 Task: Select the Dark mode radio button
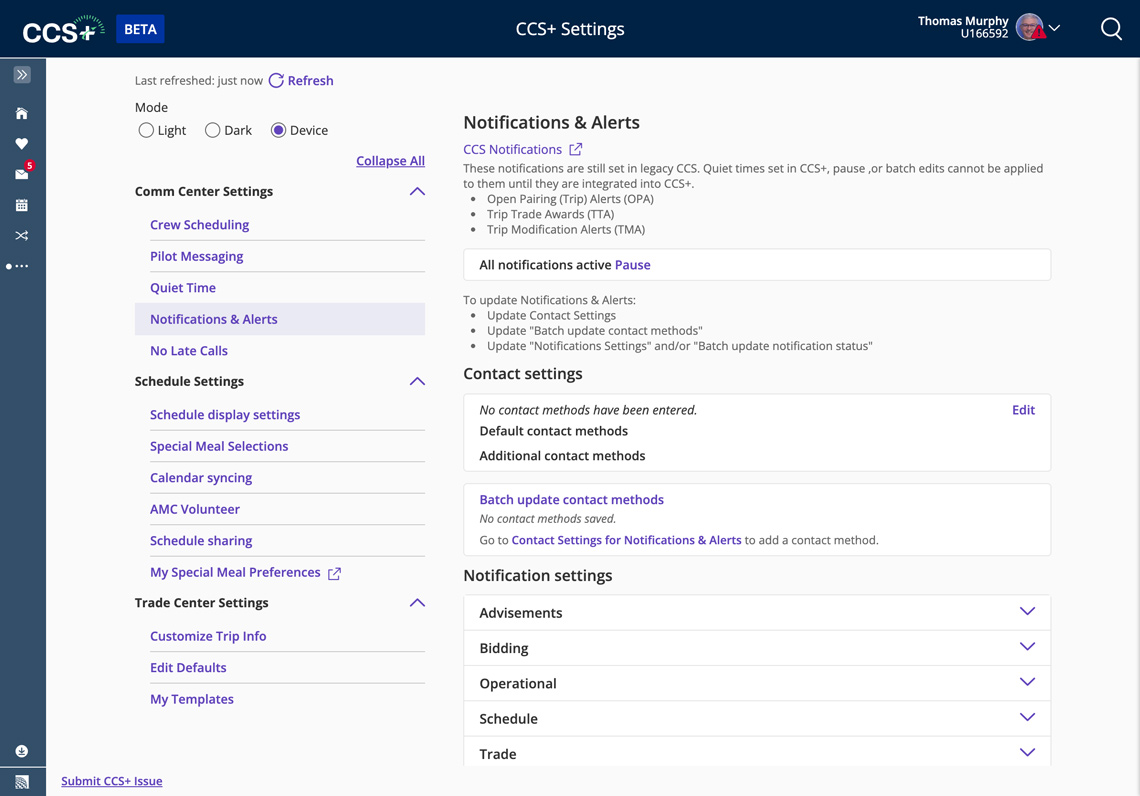(212, 130)
